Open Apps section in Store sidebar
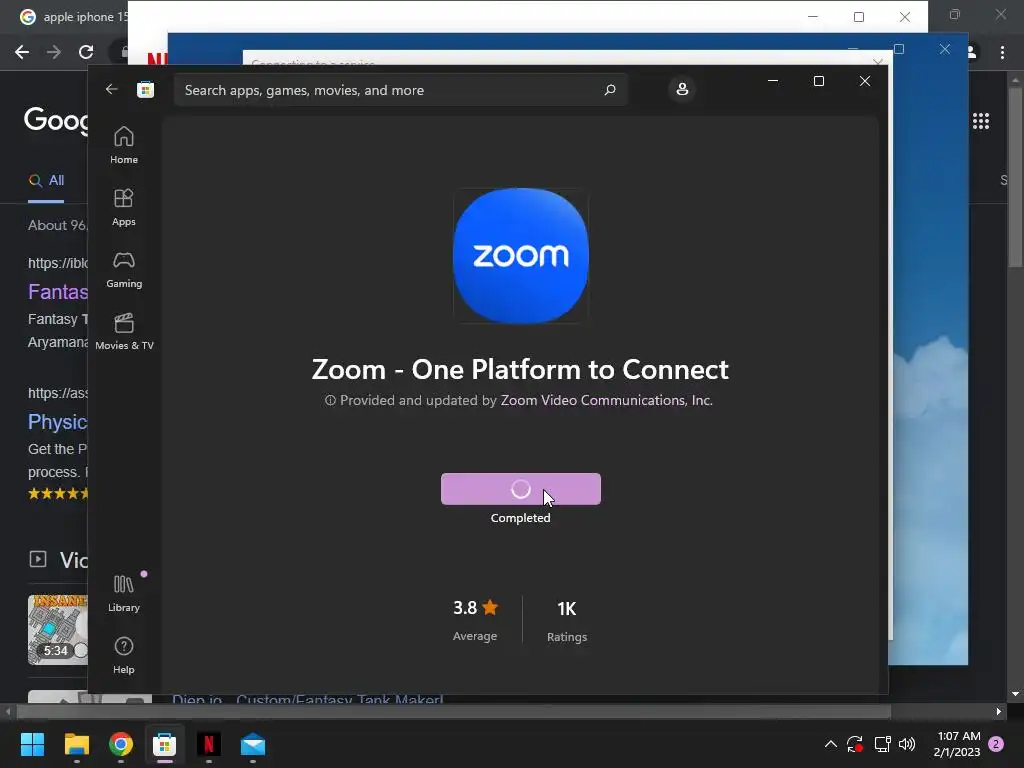Screen dimensions: 1024x768 123,207
